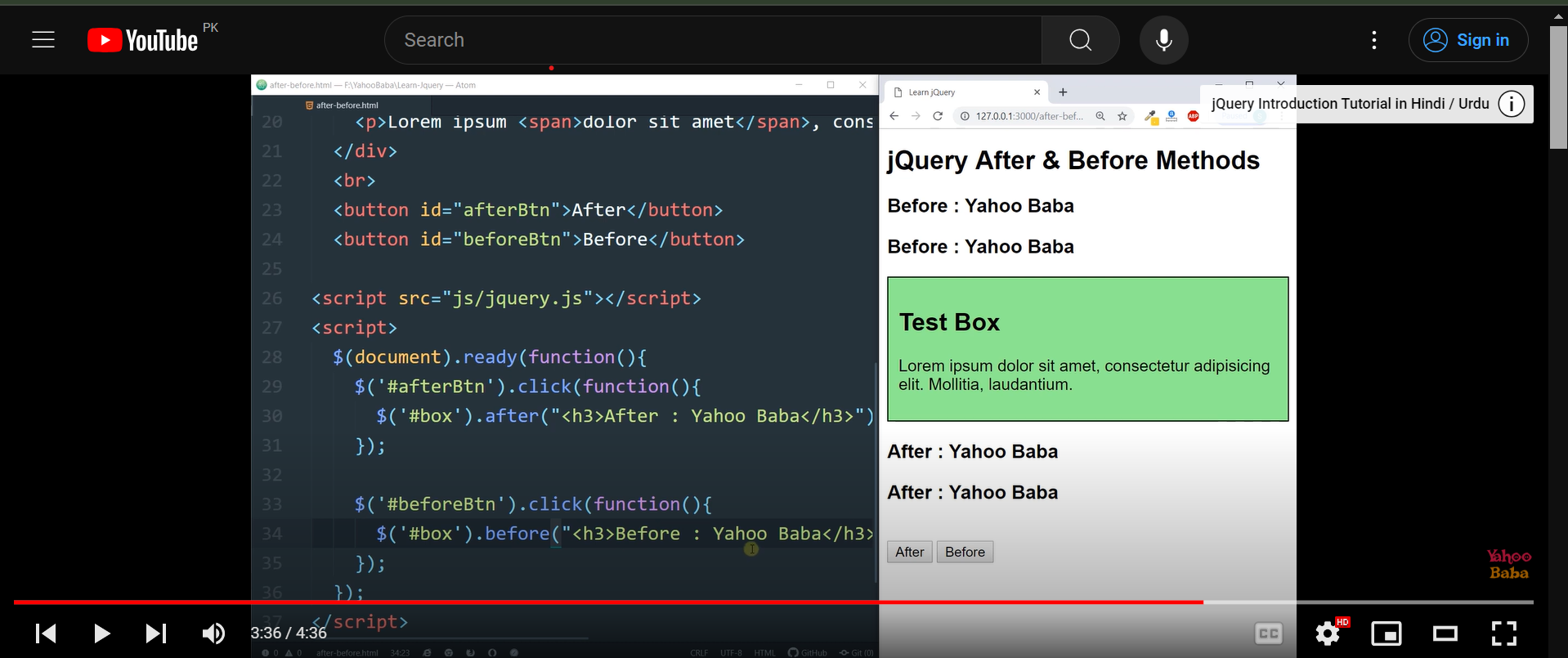The height and width of the screenshot is (658, 1568).
Task: Click the magnifier search button
Action: (x=1080, y=40)
